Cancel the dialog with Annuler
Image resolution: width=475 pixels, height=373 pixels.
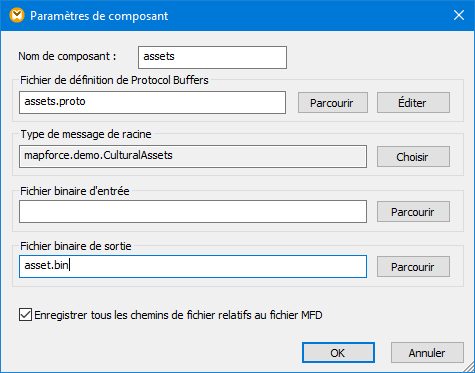(x=427, y=353)
